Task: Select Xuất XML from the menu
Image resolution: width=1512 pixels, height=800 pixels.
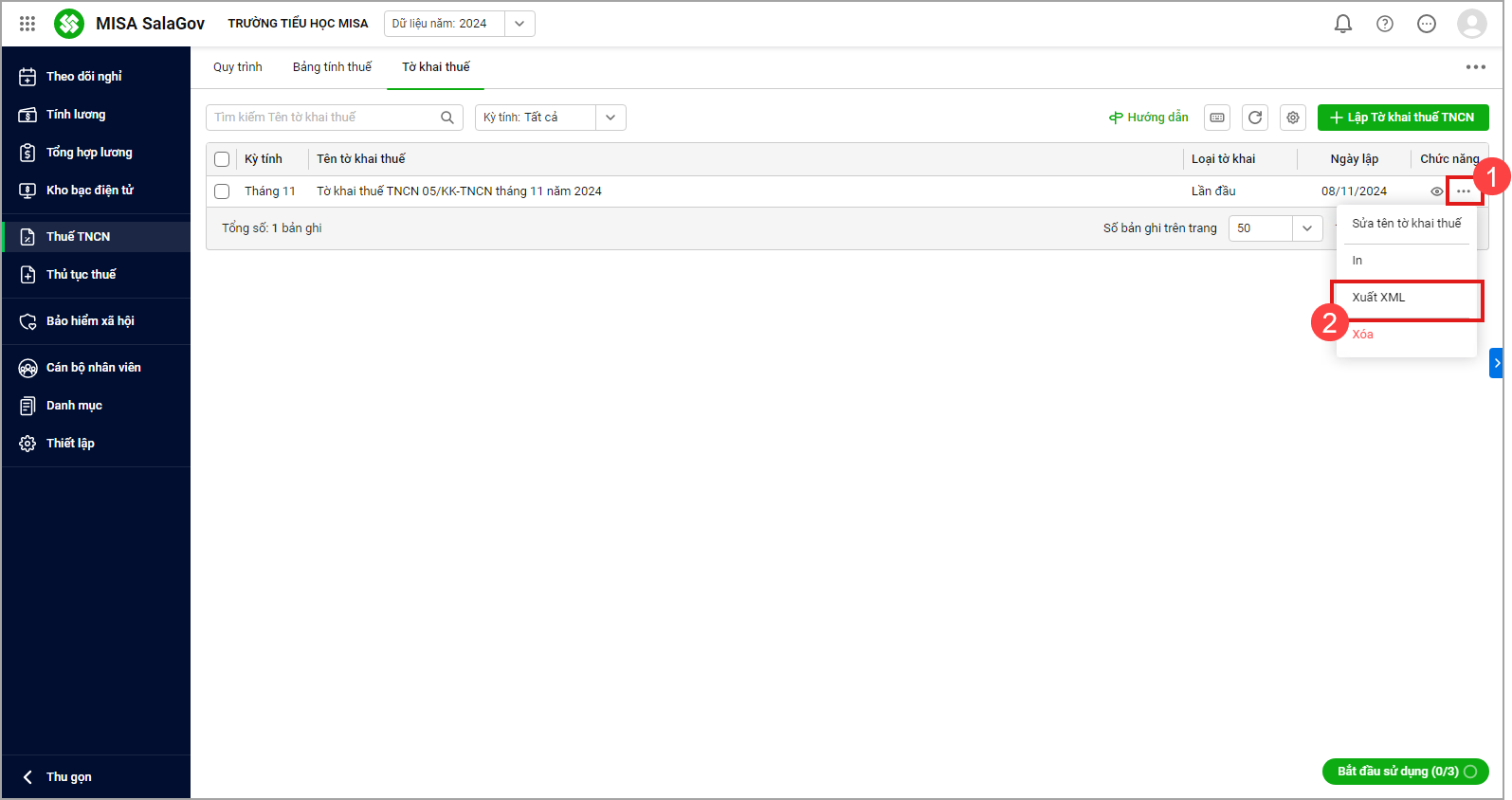Action: pos(1378,298)
